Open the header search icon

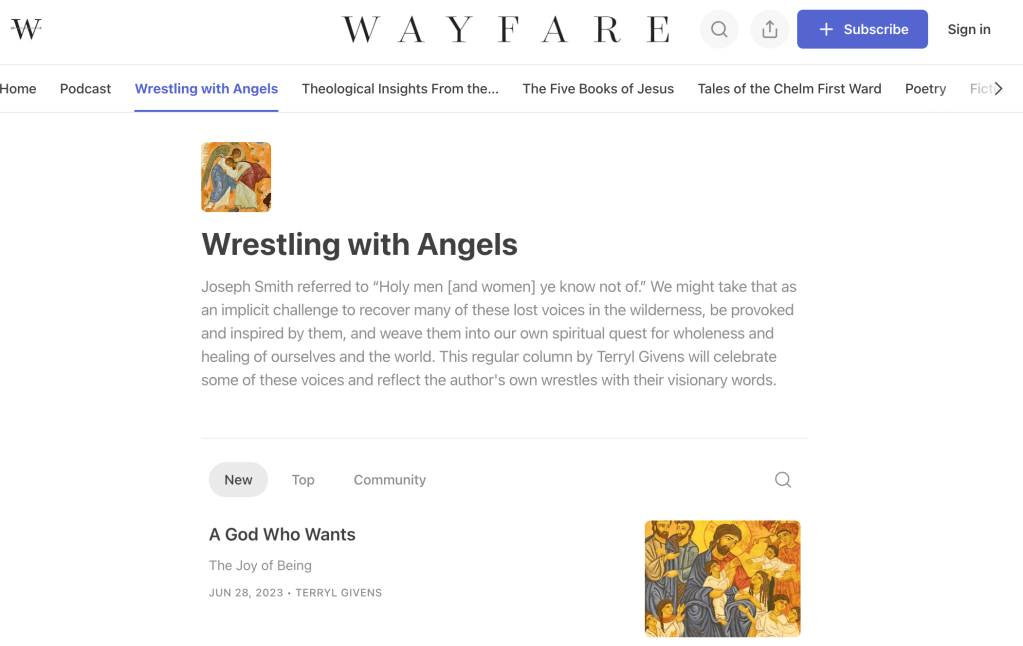(x=719, y=30)
